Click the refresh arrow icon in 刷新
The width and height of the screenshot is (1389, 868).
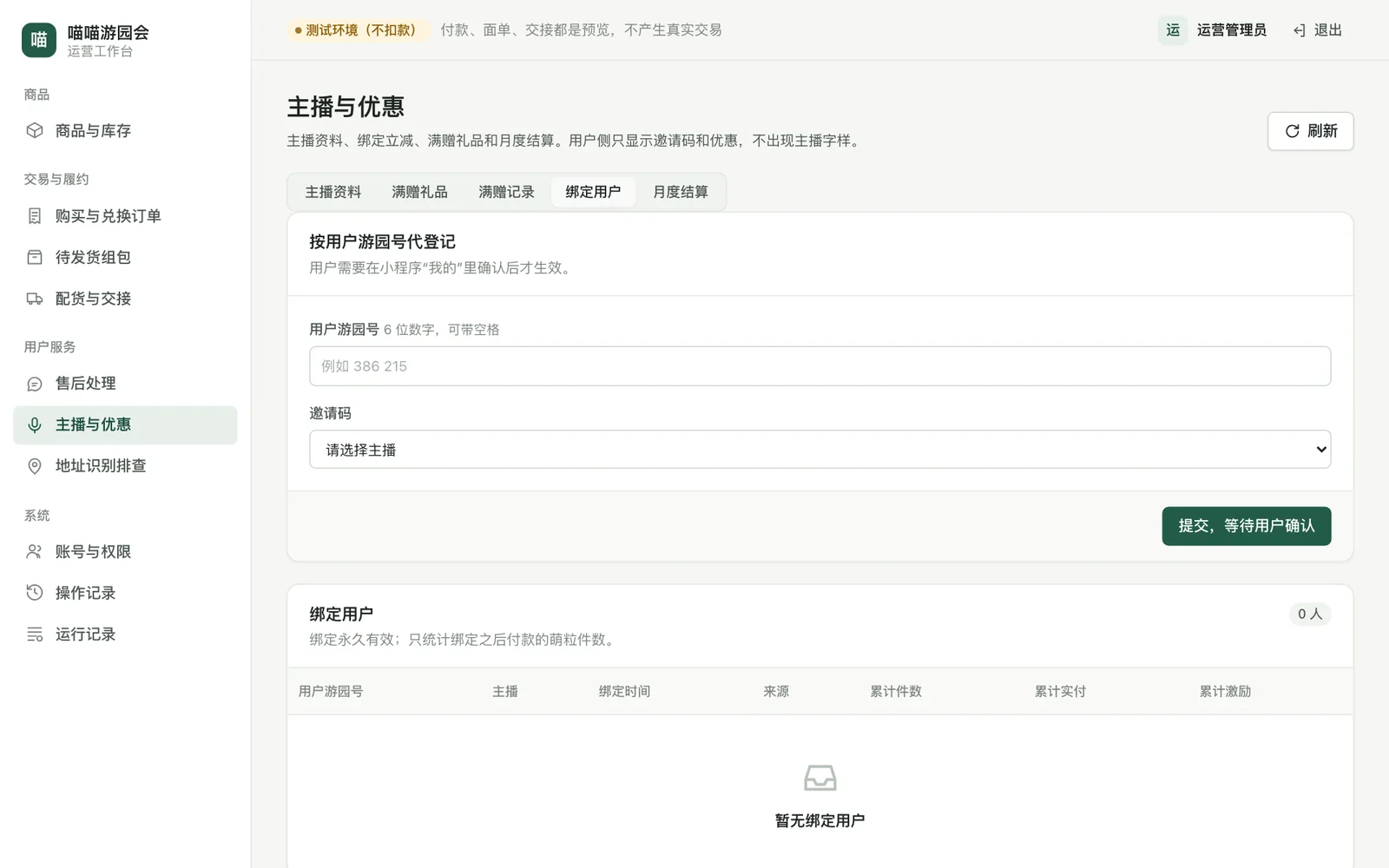1292,131
